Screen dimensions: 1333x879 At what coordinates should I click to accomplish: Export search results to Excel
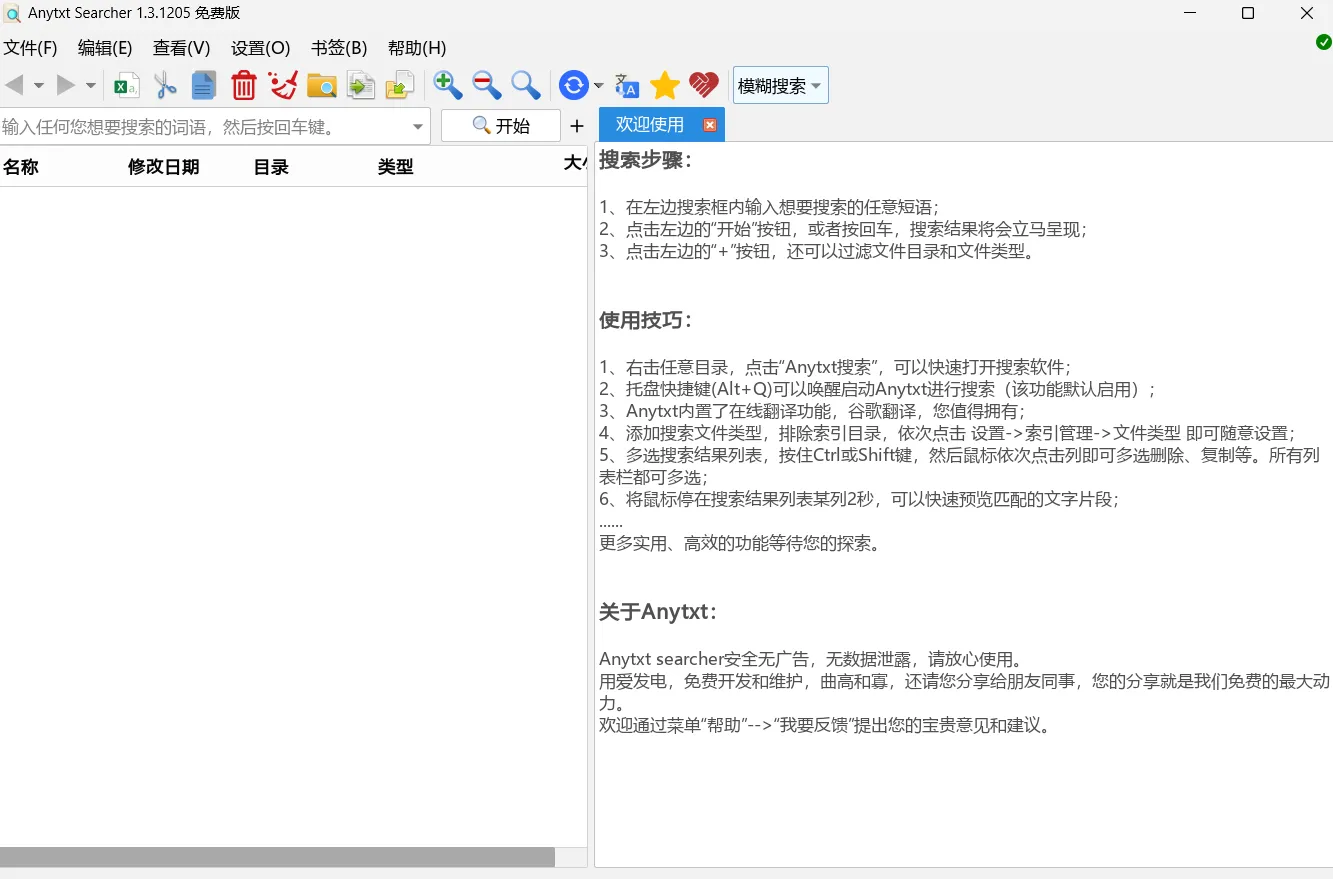[125, 85]
